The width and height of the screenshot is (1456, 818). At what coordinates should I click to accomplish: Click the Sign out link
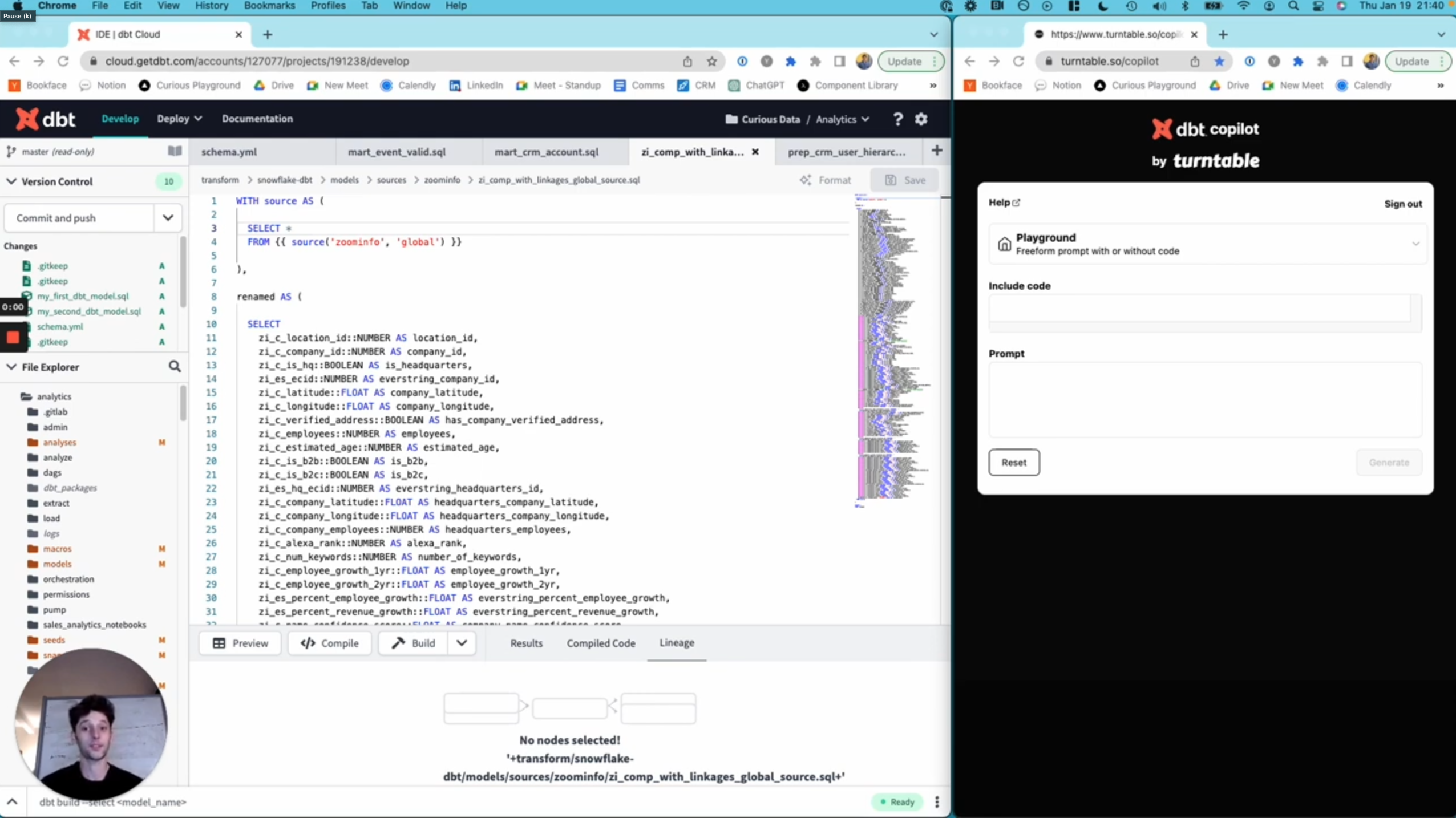1402,204
